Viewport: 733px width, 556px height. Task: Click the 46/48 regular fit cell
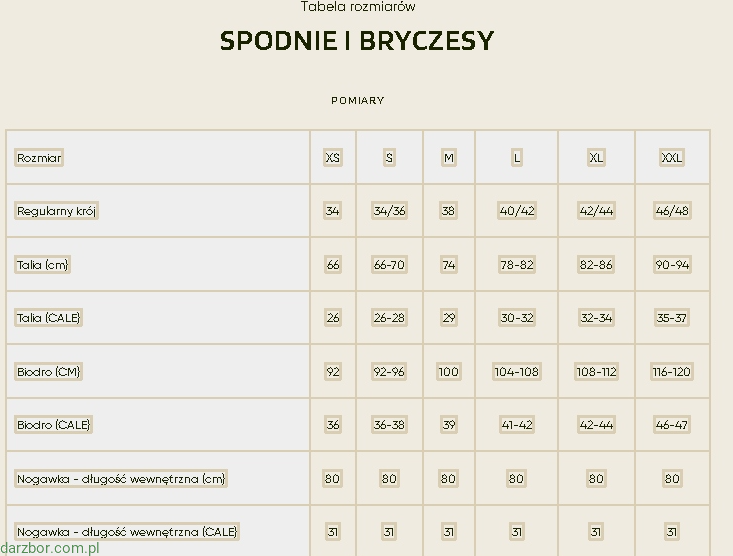point(672,211)
